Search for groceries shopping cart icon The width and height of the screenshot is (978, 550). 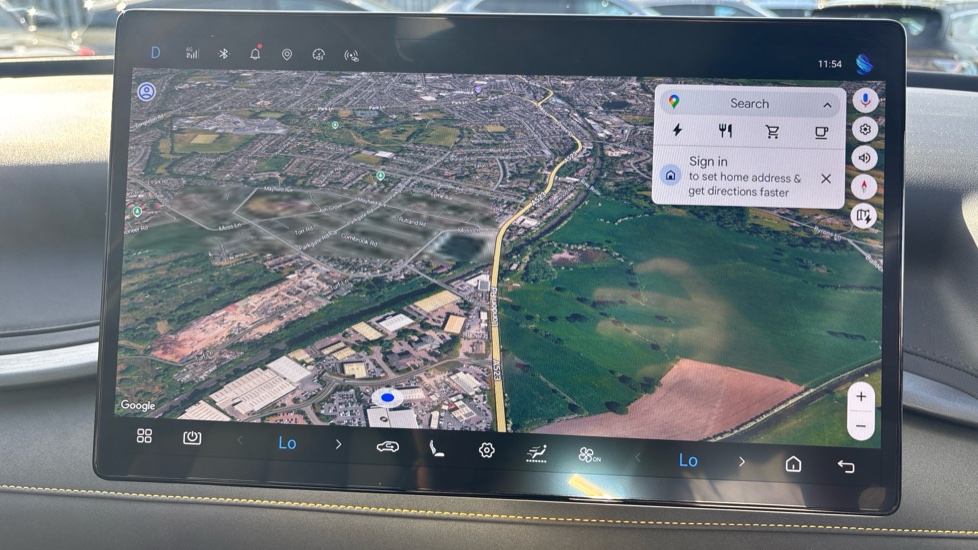[x=772, y=132]
